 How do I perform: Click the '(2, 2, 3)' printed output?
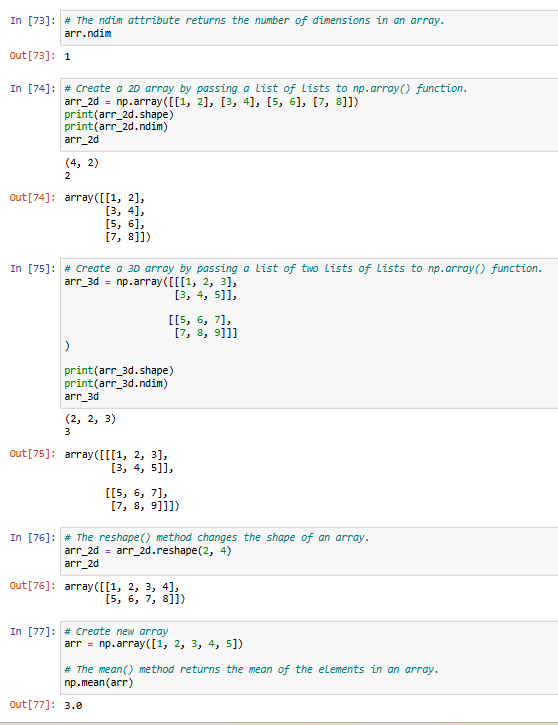[90, 419]
